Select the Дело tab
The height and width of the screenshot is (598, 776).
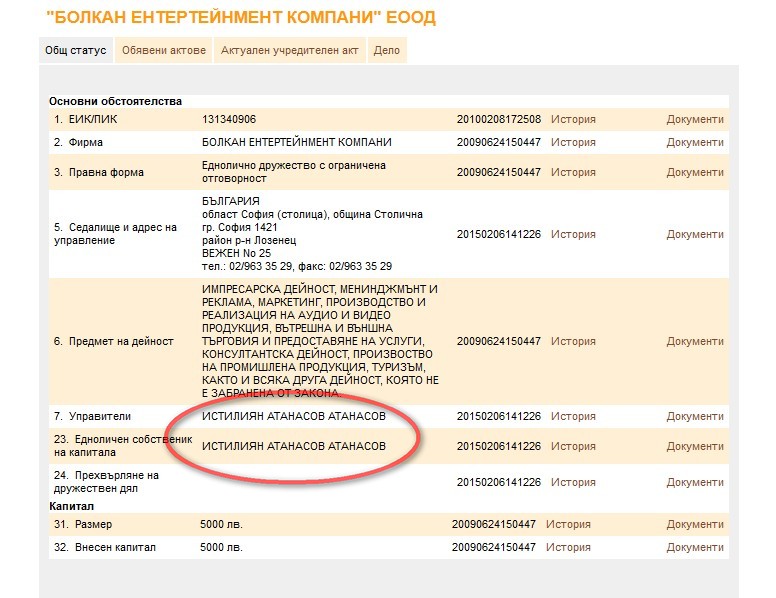386,50
